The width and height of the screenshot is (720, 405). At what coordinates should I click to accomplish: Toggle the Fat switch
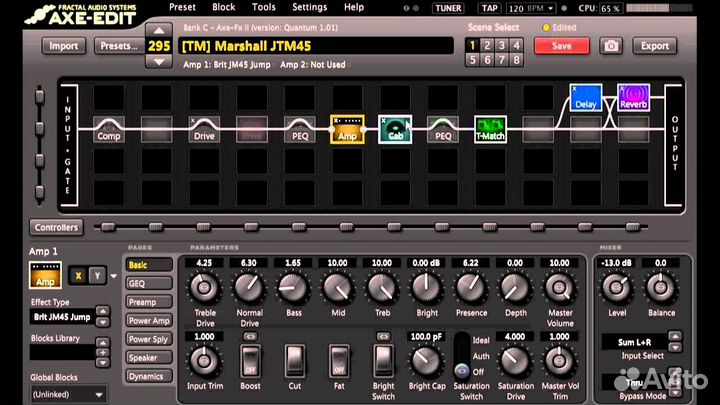(x=339, y=361)
